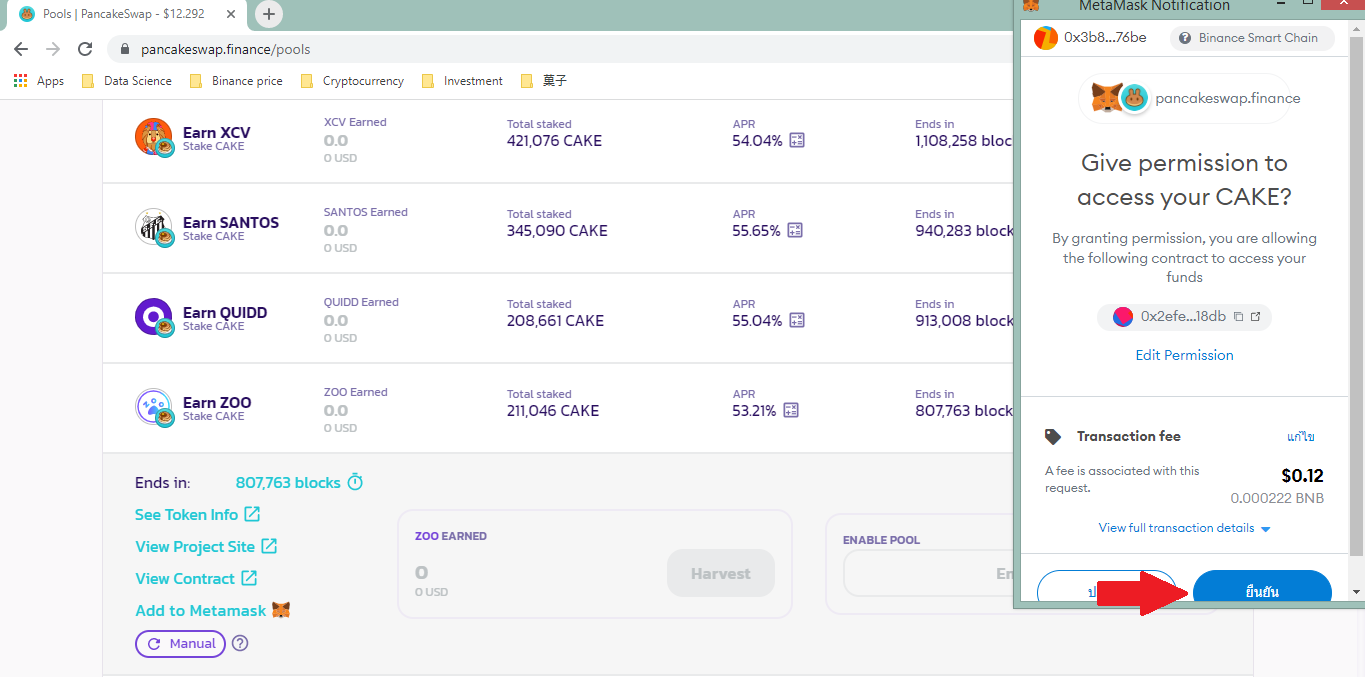Select the Pools PancakeSwap browser tab
Screen dimensions: 1365x677
coord(126,14)
